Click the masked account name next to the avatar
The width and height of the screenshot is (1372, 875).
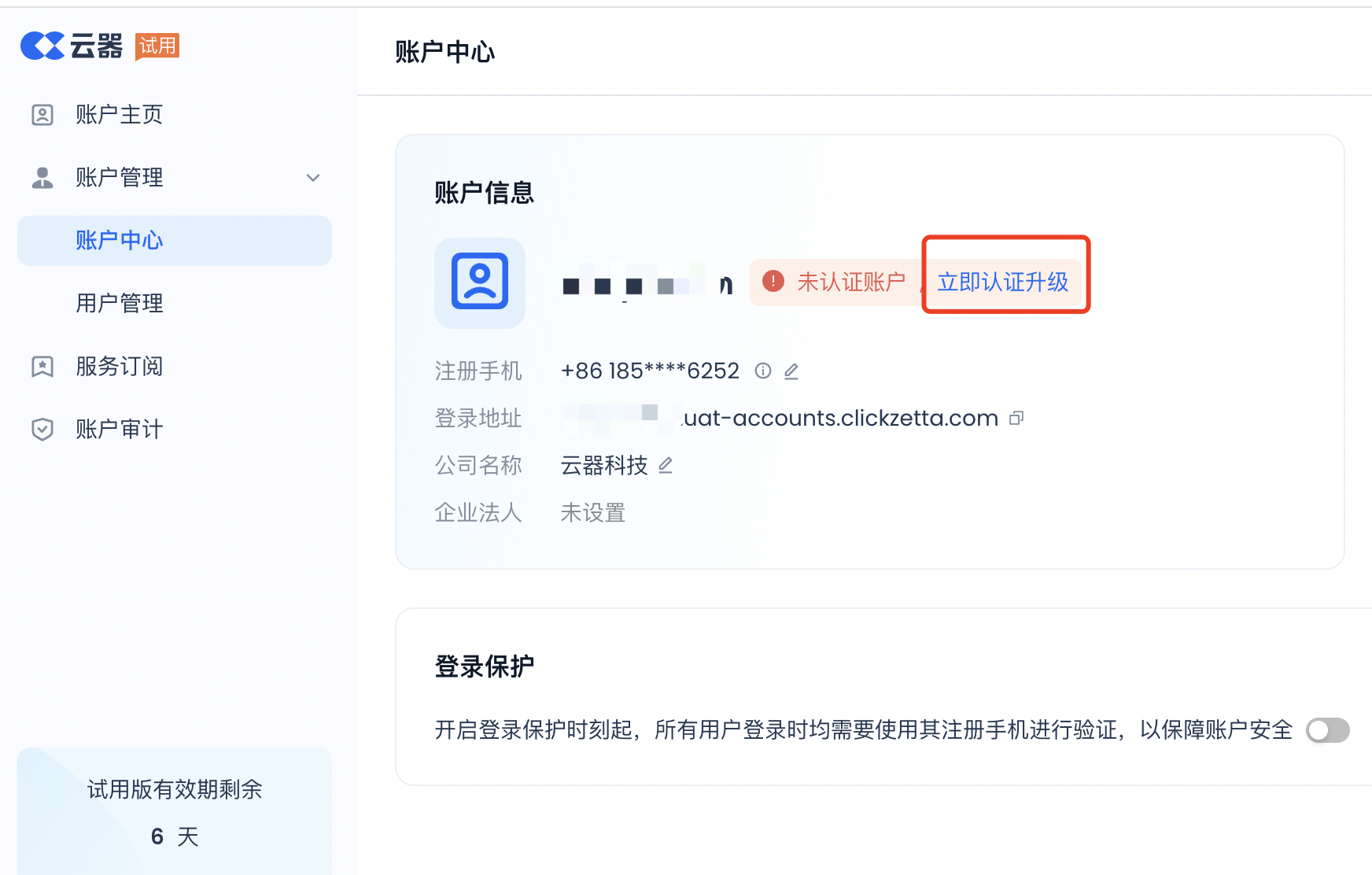[647, 284]
